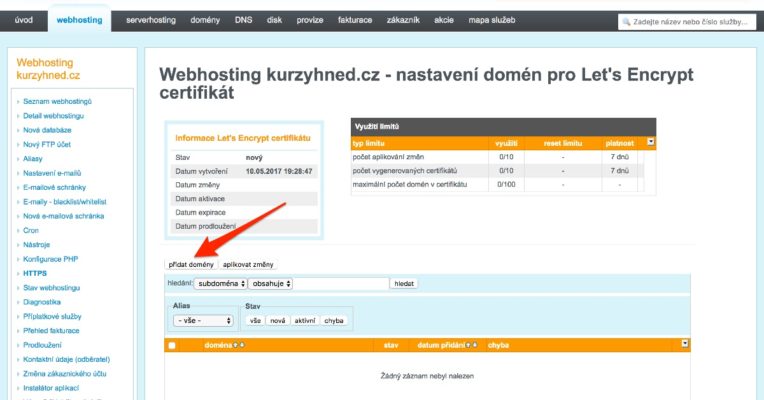Open serverhosting in the top menu
Viewport: 764px width, 400px height.
point(151,20)
